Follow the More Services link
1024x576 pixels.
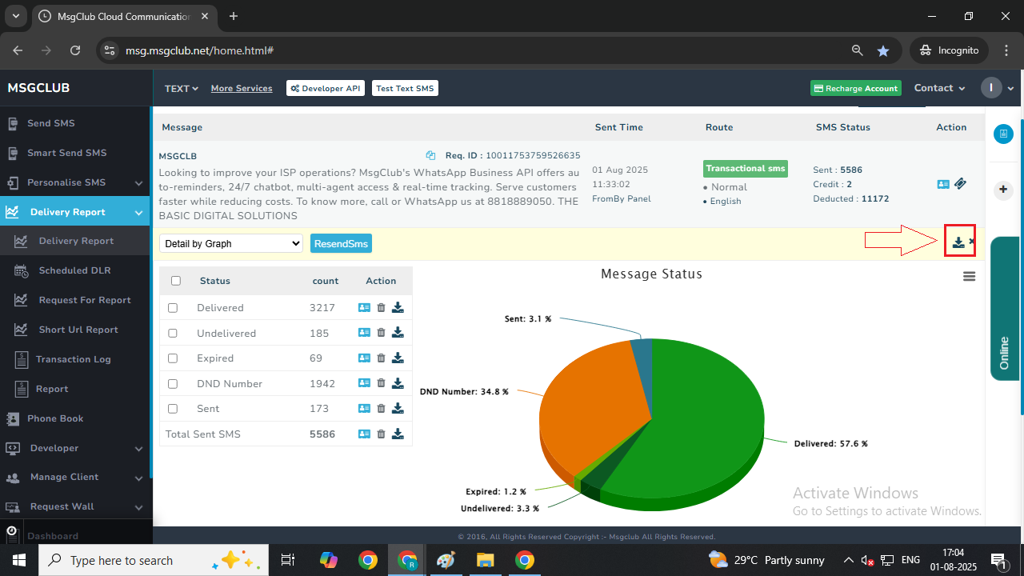(242, 88)
